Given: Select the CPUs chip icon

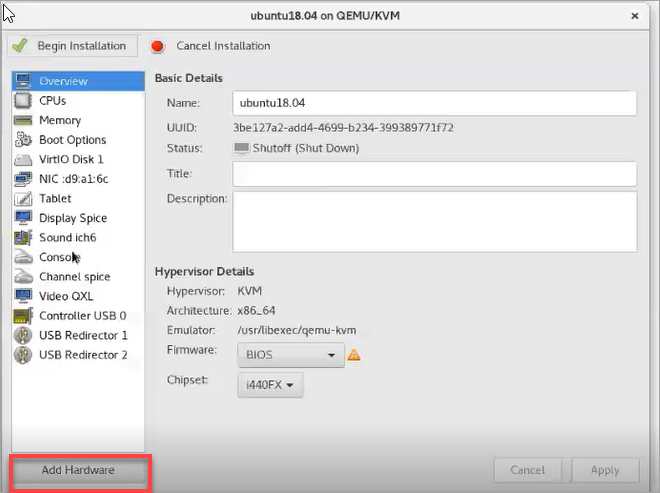Looking at the screenshot, I should tap(23, 101).
